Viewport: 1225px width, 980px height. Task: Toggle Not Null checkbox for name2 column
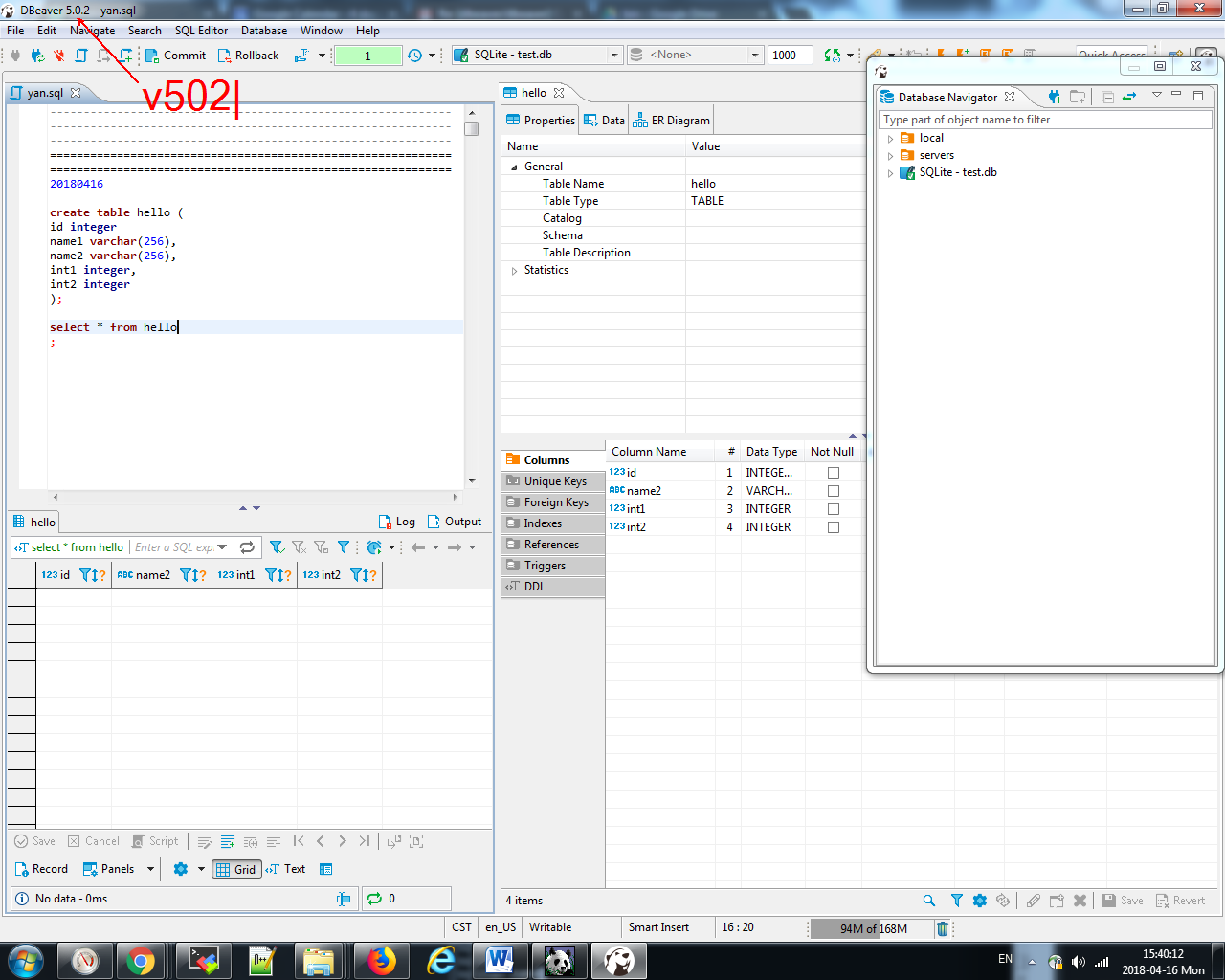click(834, 491)
